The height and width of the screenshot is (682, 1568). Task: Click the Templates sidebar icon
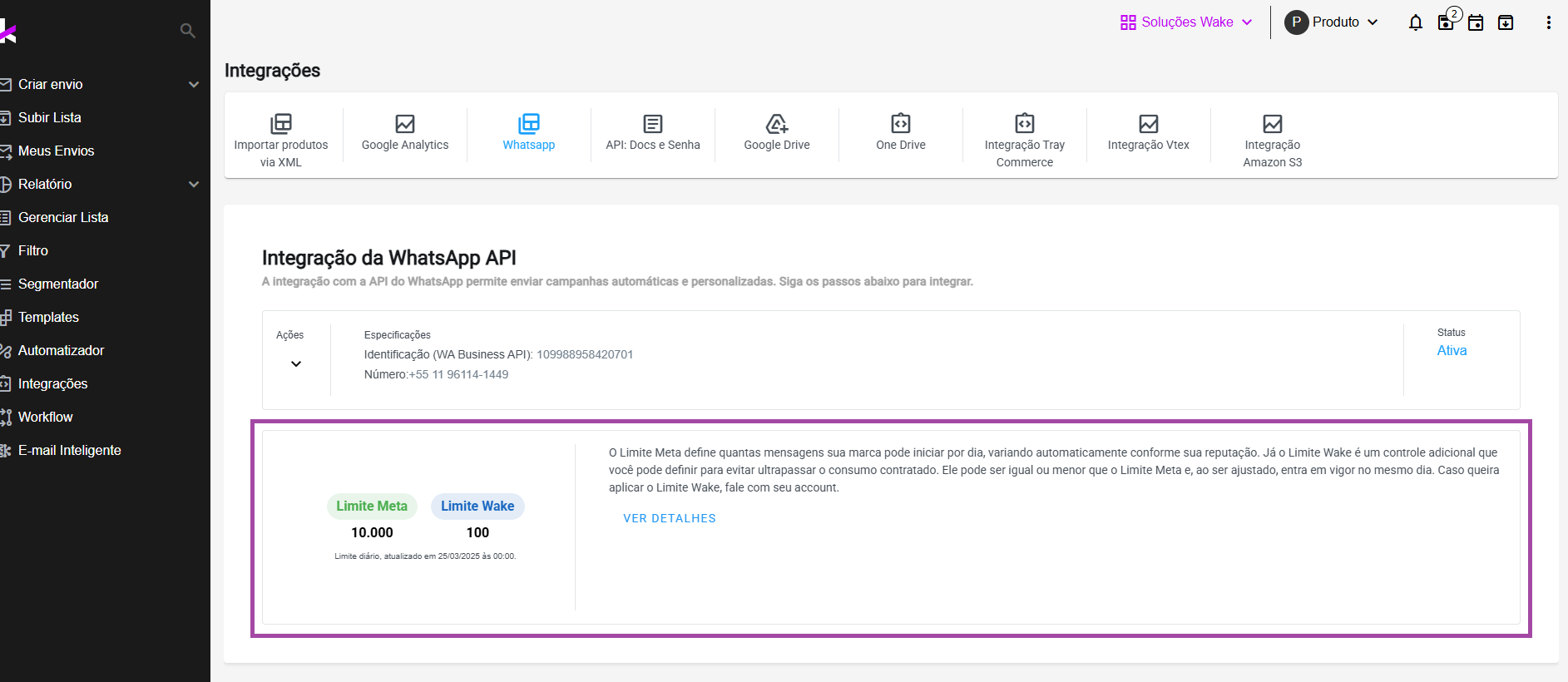click(x=4, y=318)
